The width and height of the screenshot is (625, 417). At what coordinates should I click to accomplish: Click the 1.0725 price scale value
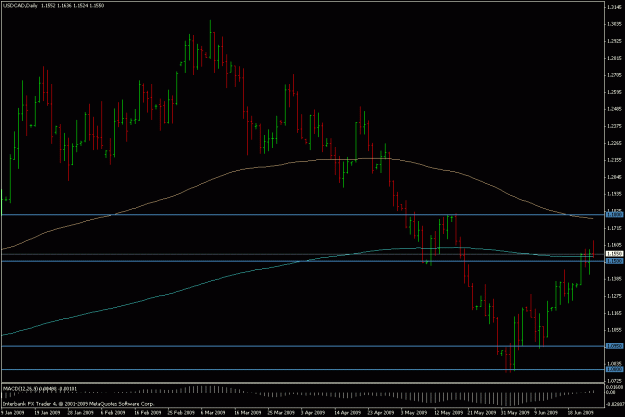tap(614, 381)
